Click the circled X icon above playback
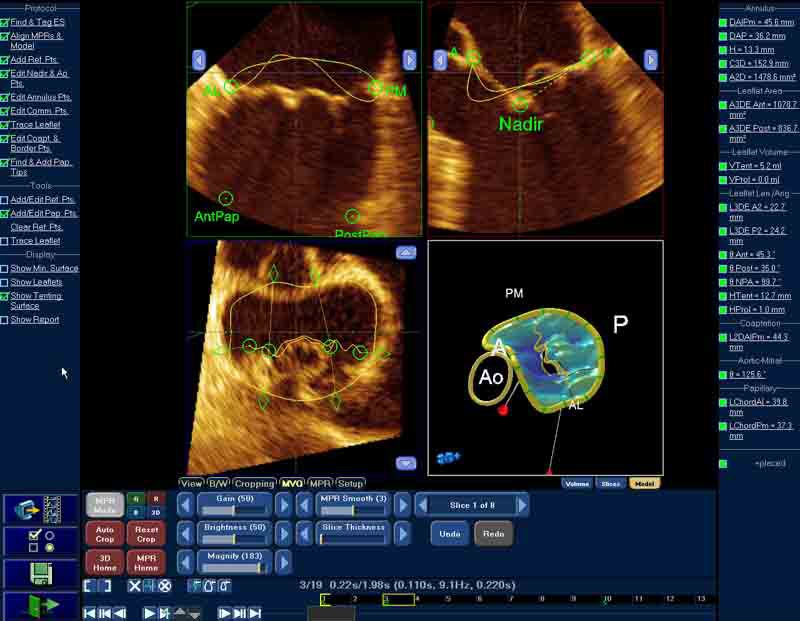This screenshot has width=800, height=621. tap(165, 586)
